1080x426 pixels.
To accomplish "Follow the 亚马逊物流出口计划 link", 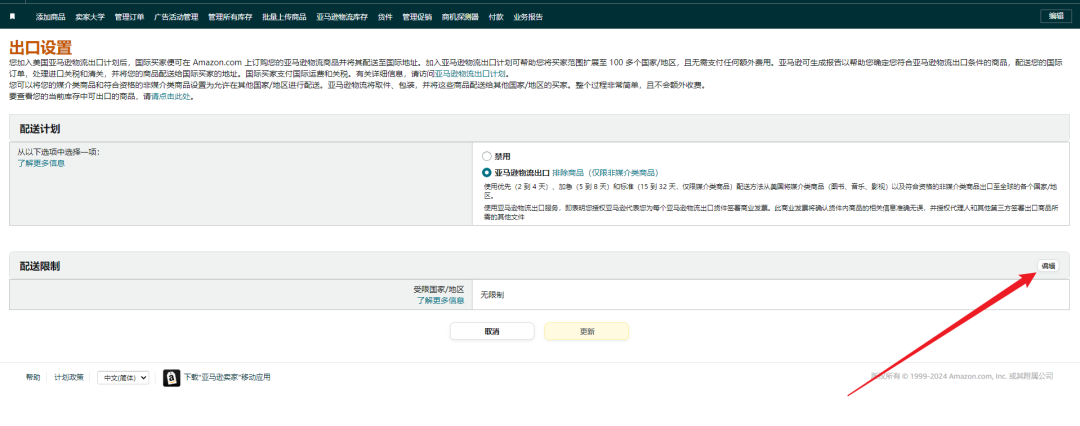I will [470, 73].
